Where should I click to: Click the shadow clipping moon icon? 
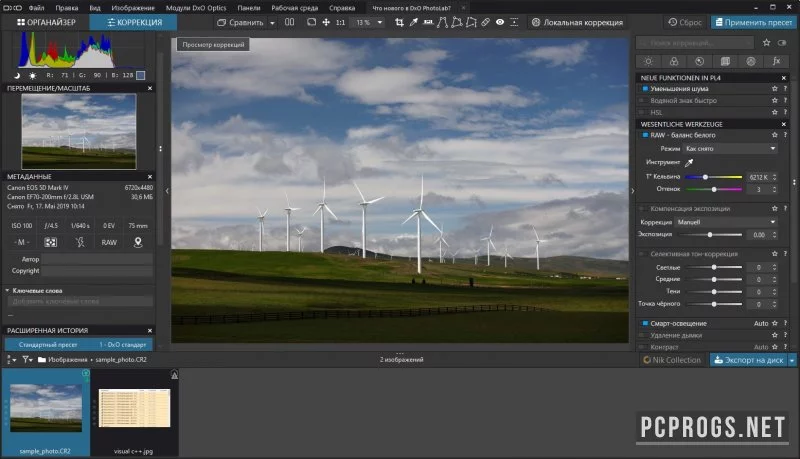coord(16,75)
